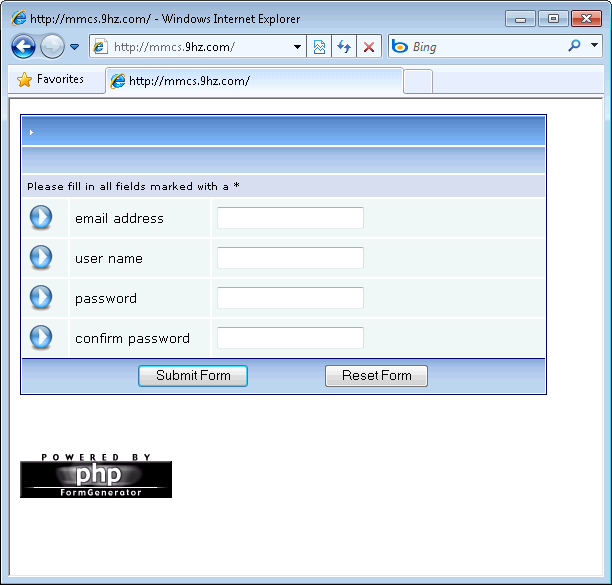This screenshot has height=585, width=612.
Task: Click the Powered by PHP FormGenerator logo
Action: 96,475
